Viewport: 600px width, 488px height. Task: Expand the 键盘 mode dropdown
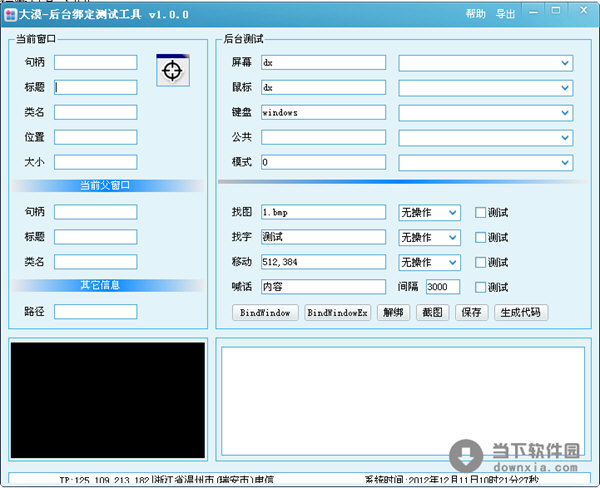point(486,113)
